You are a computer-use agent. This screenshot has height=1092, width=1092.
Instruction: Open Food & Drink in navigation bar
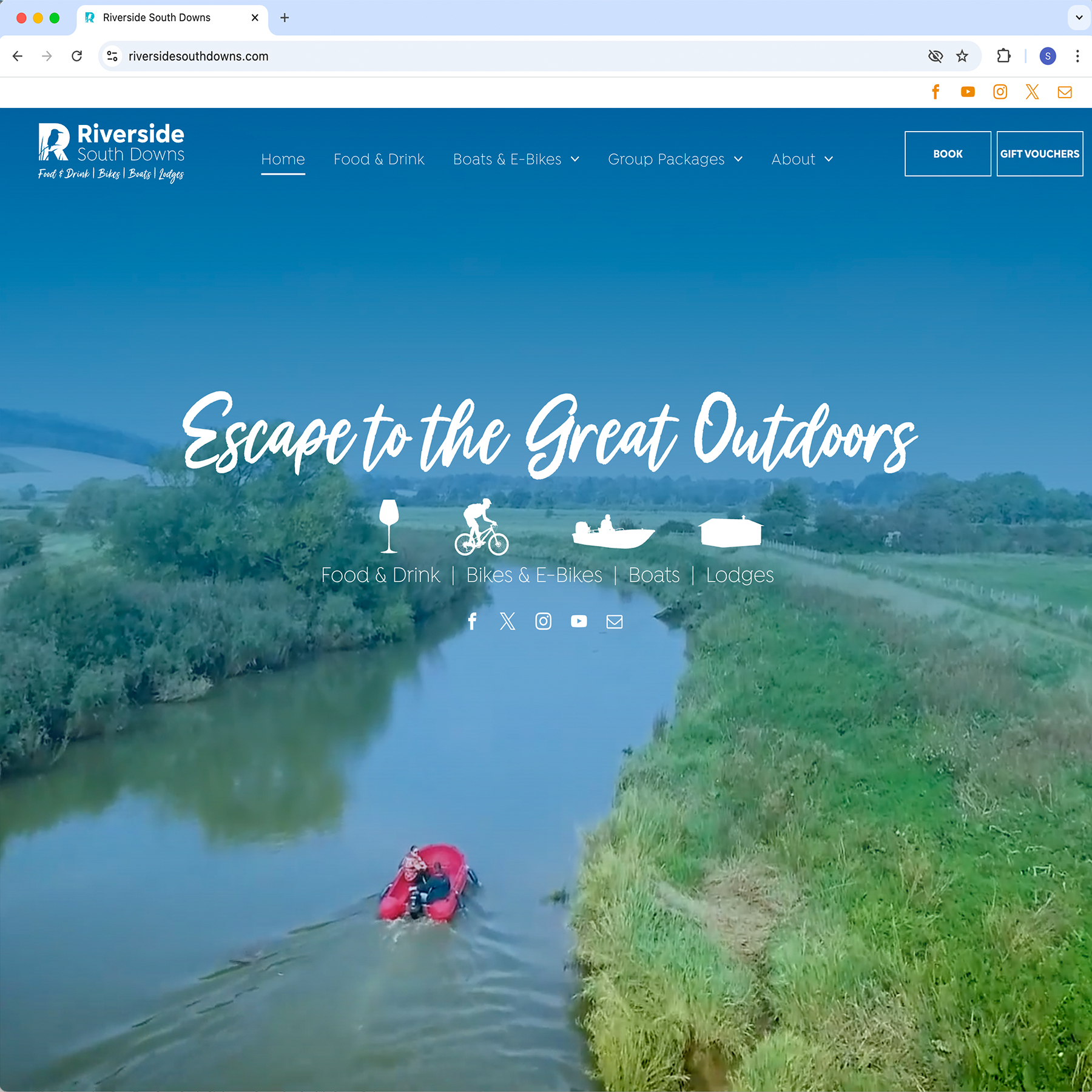[379, 159]
